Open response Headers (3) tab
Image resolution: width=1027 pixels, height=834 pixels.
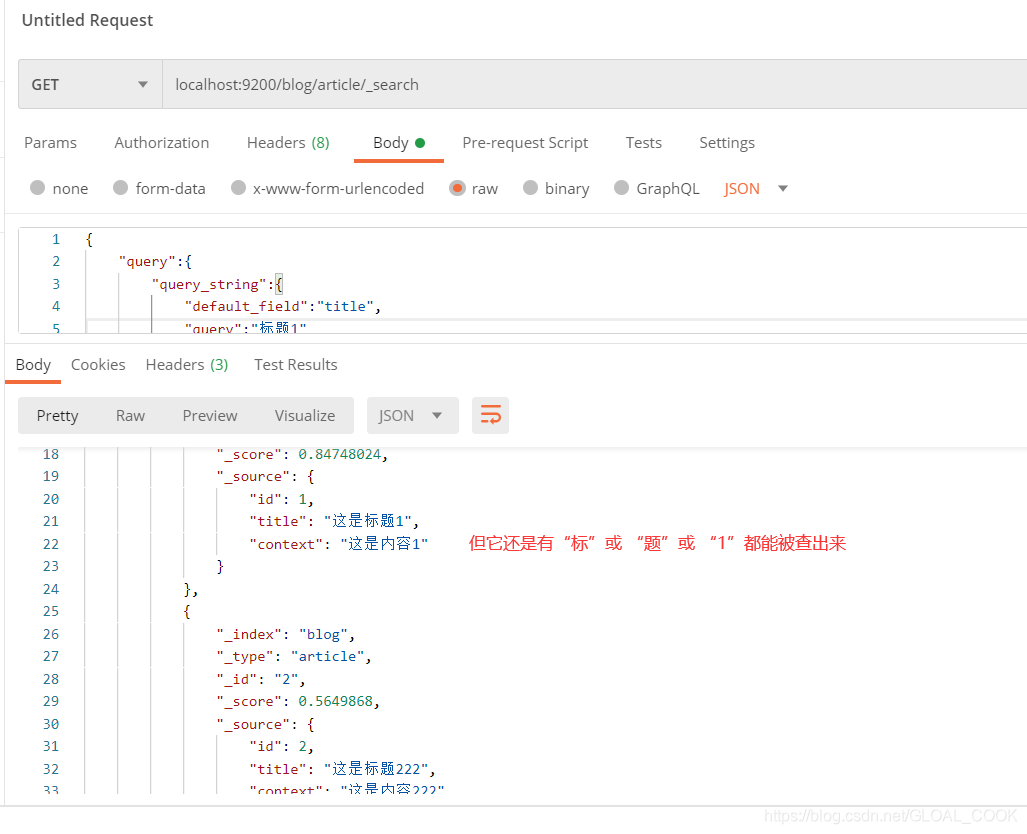click(187, 365)
